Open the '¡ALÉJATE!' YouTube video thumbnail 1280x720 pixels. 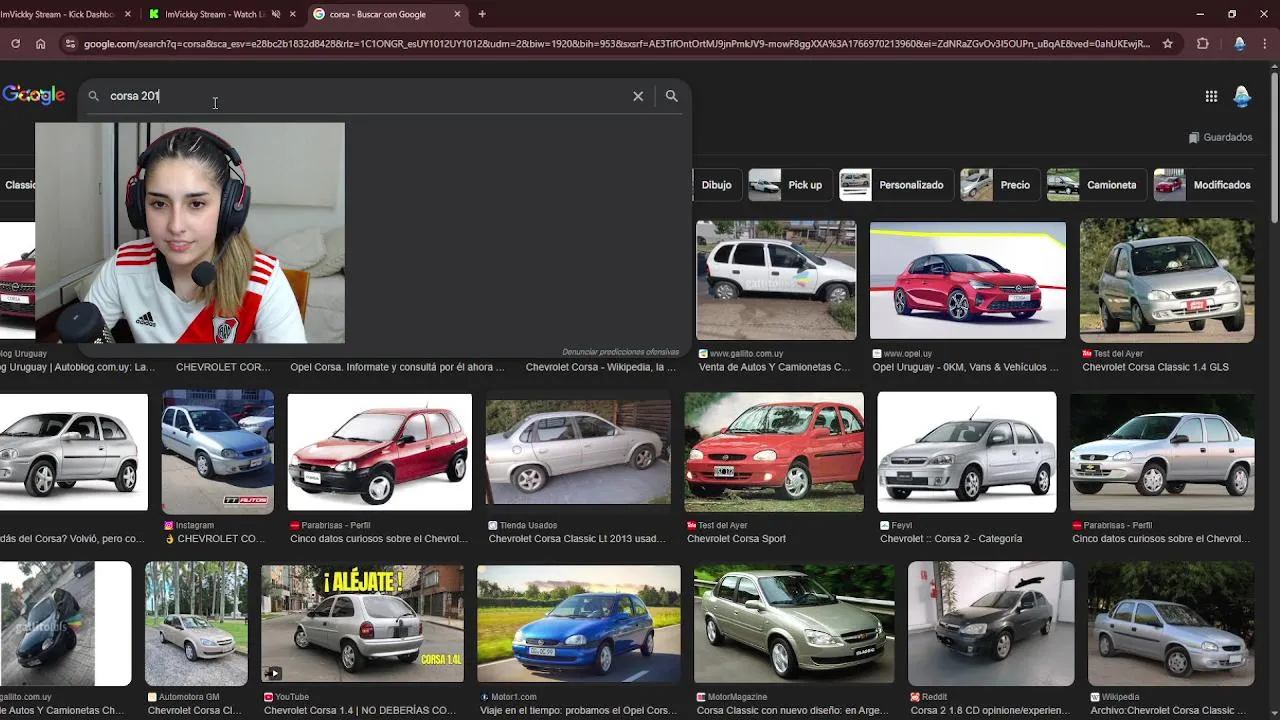click(362, 624)
